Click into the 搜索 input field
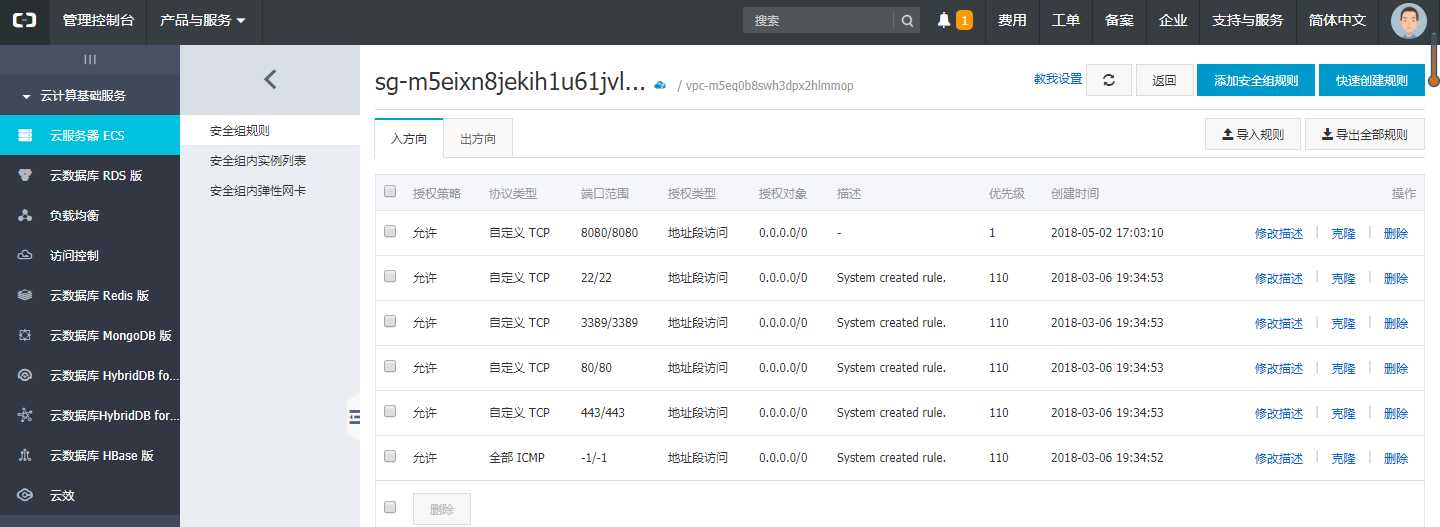Viewport: 1440px width, 527px height. tap(818, 21)
